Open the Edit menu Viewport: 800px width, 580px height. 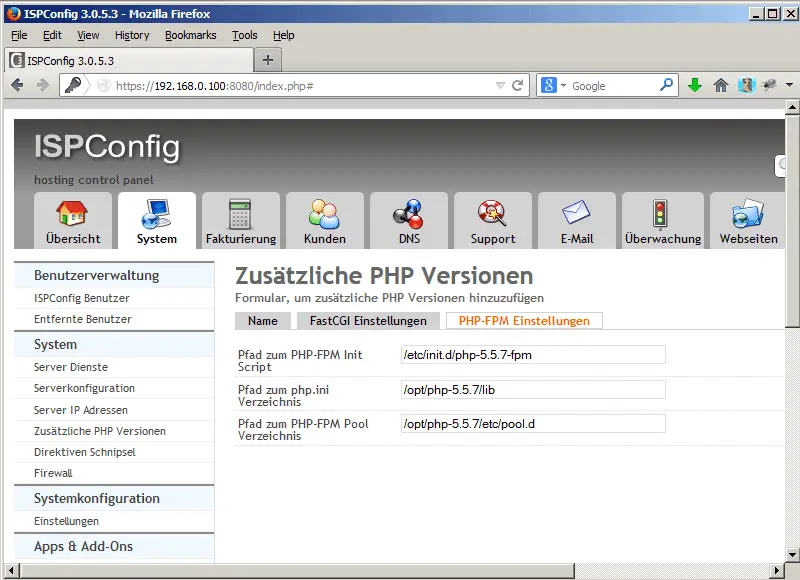(52, 35)
